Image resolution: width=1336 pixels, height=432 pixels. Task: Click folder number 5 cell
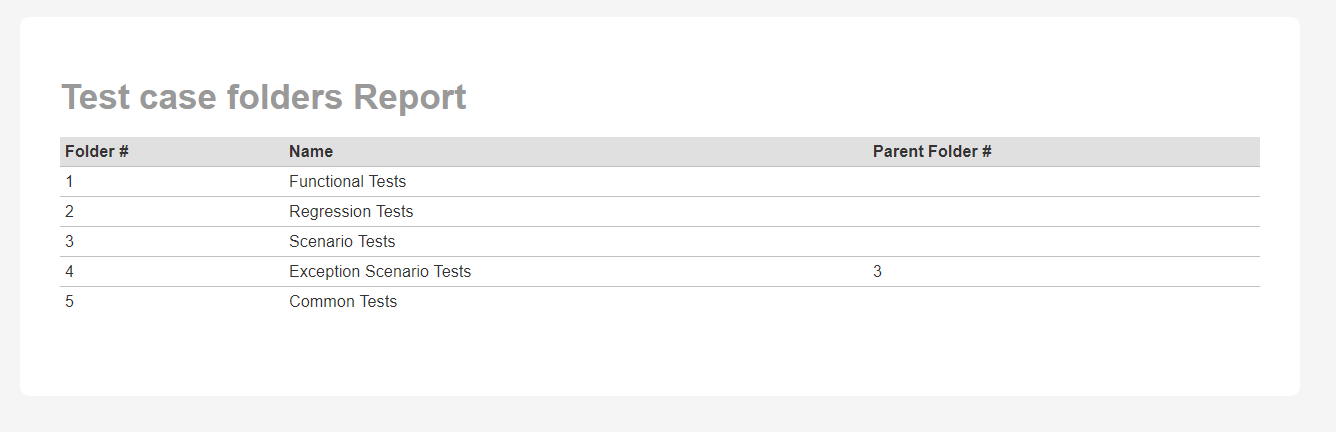pos(70,302)
